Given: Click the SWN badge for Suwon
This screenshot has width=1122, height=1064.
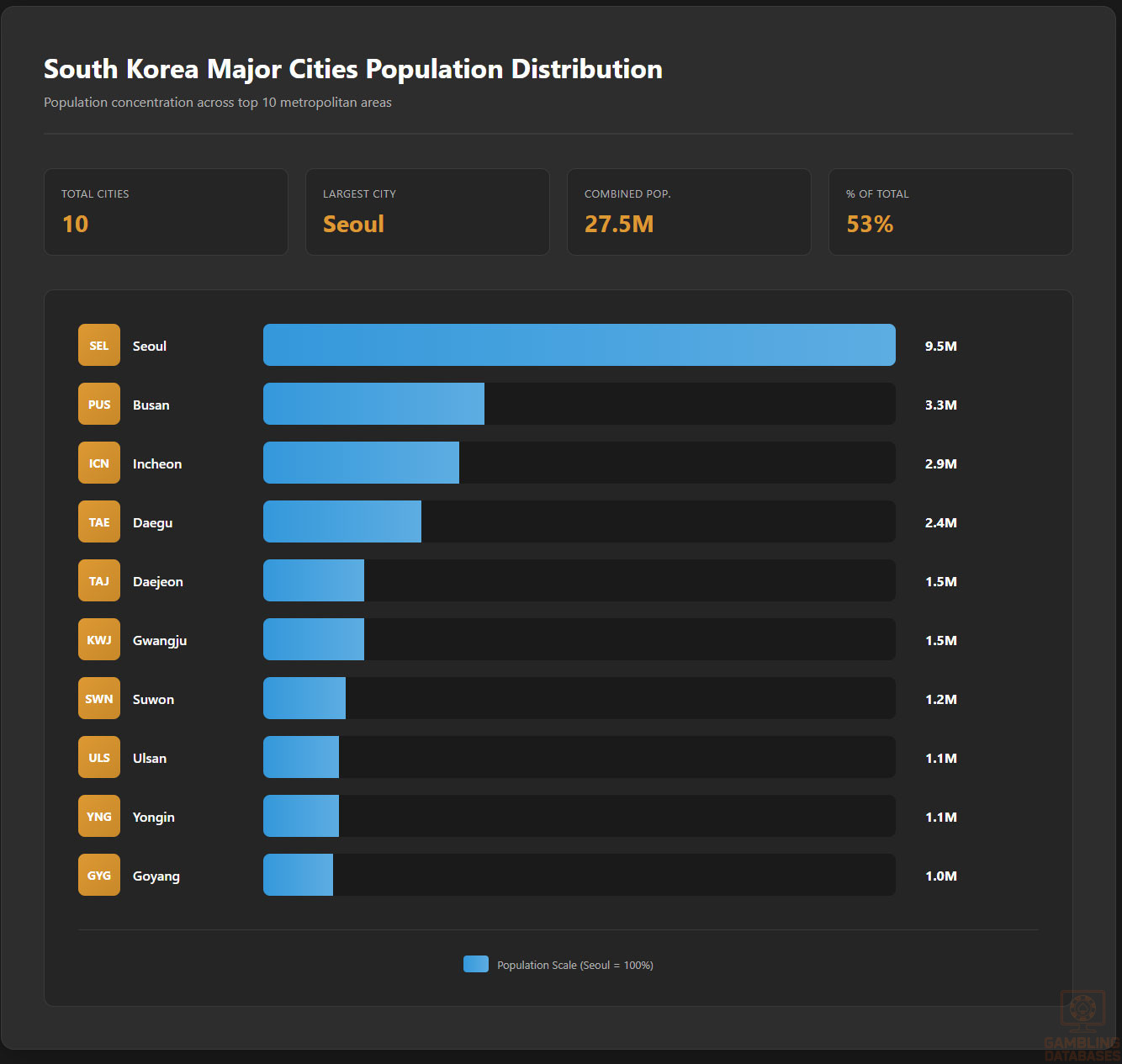Looking at the screenshot, I should point(99,698).
